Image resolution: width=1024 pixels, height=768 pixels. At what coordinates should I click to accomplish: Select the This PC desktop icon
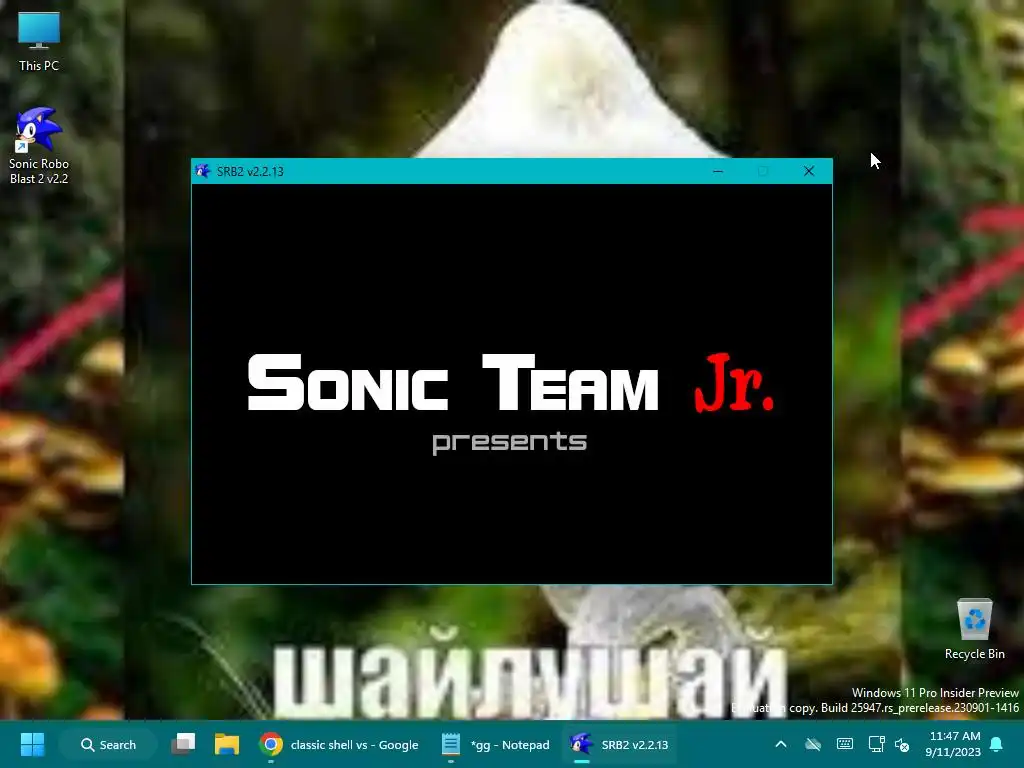39,42
